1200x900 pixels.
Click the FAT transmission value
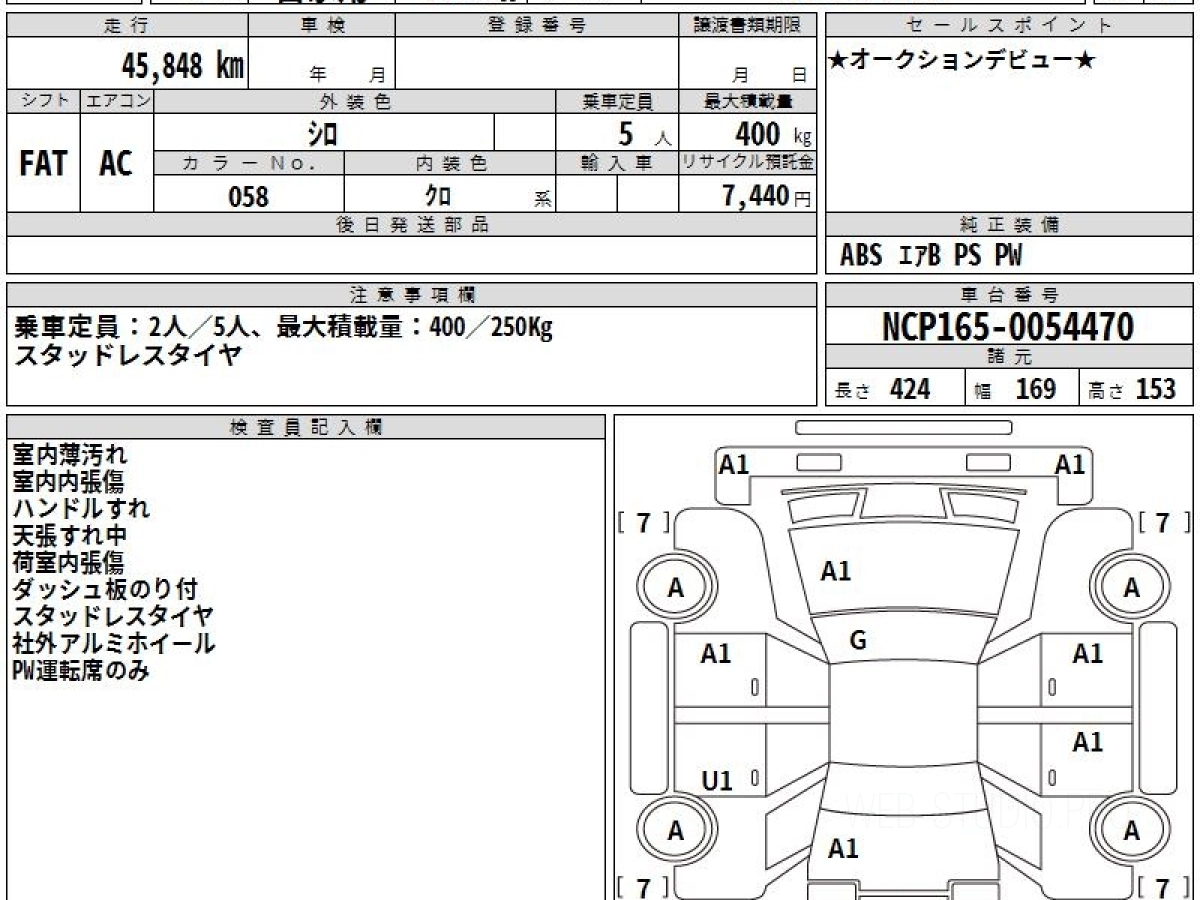(x=43, y=163)
